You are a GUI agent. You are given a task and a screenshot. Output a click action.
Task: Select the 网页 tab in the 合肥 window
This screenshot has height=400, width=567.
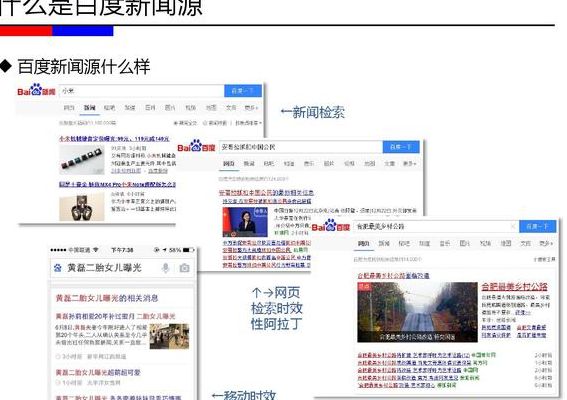point(363,243)
